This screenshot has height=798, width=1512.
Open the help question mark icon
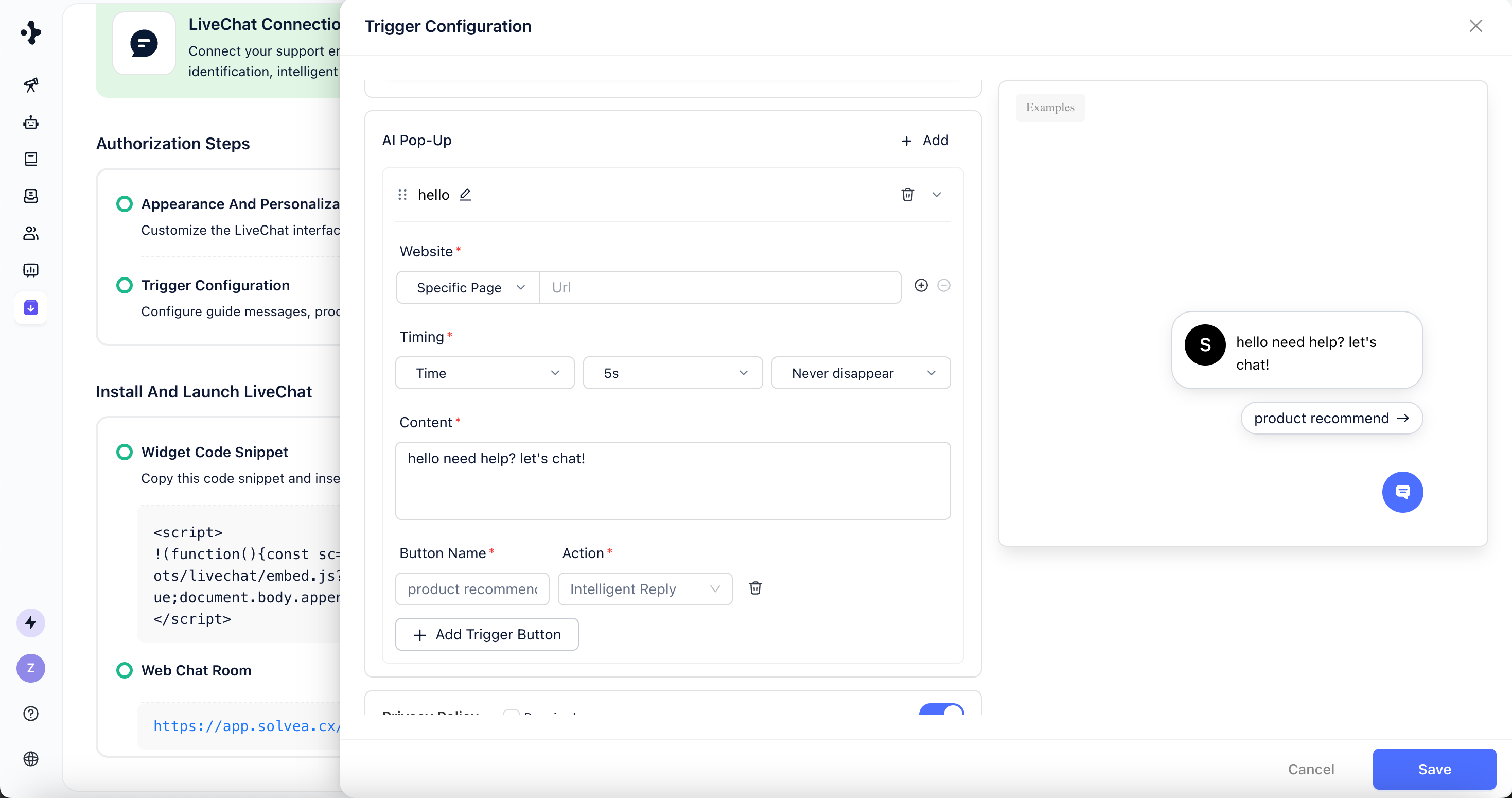[x=30, y=713]
